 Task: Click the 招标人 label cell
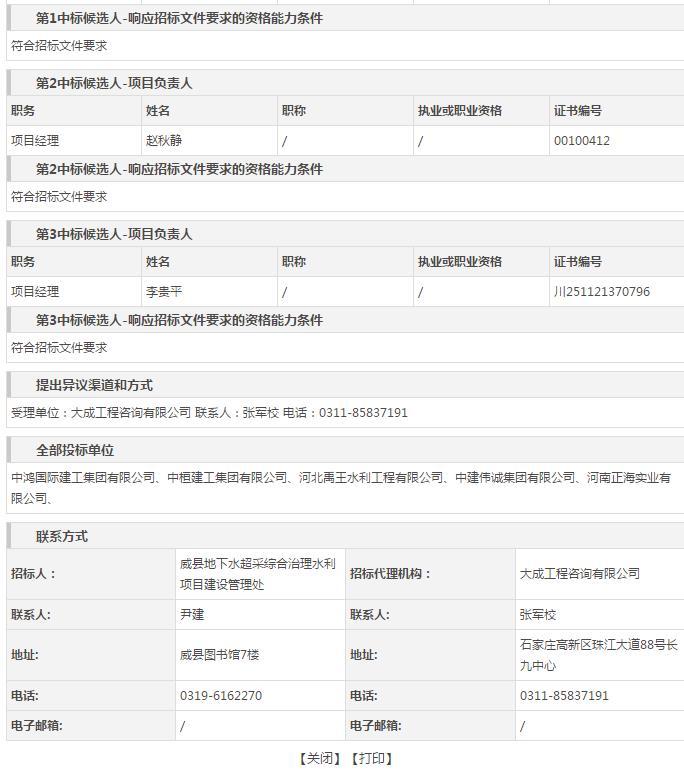[34, 574]
